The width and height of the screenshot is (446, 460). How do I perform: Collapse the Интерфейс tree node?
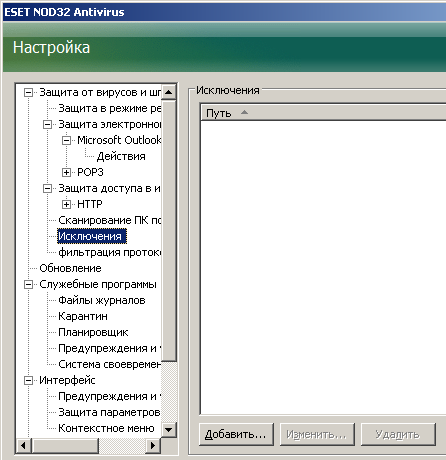point(29,380)
